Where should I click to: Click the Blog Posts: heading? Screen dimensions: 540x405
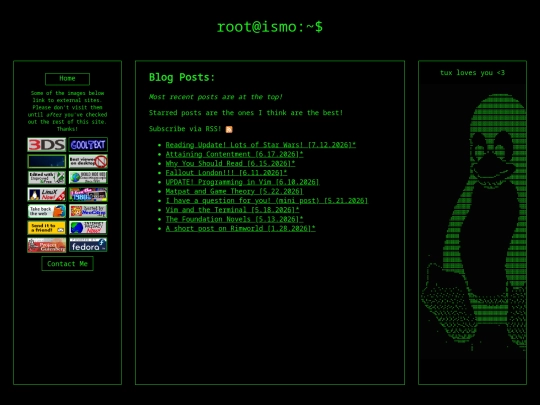(x=182, y=77)
